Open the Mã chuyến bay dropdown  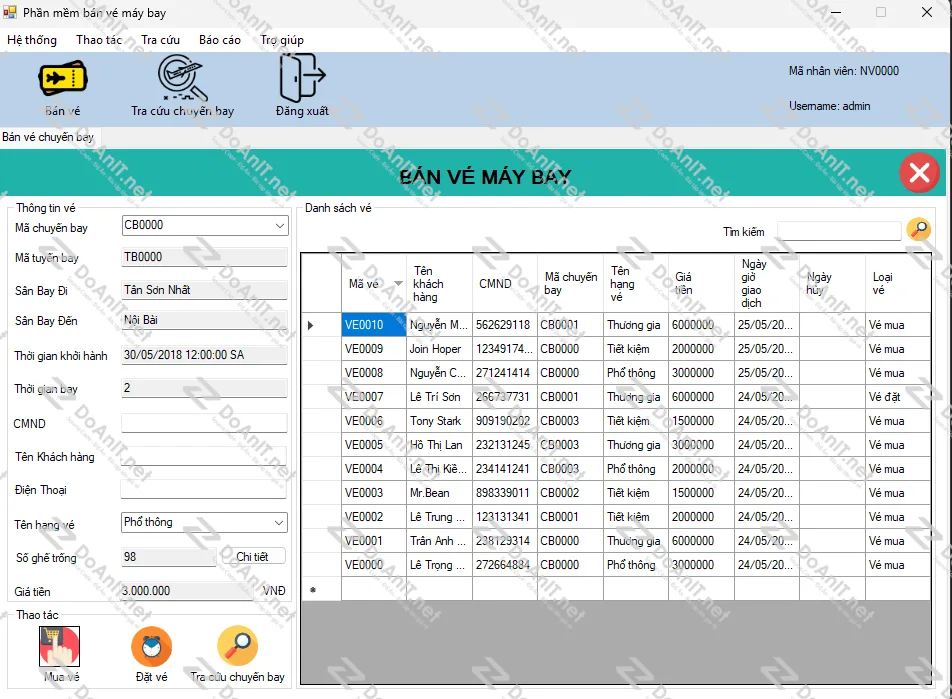point(280,225)
